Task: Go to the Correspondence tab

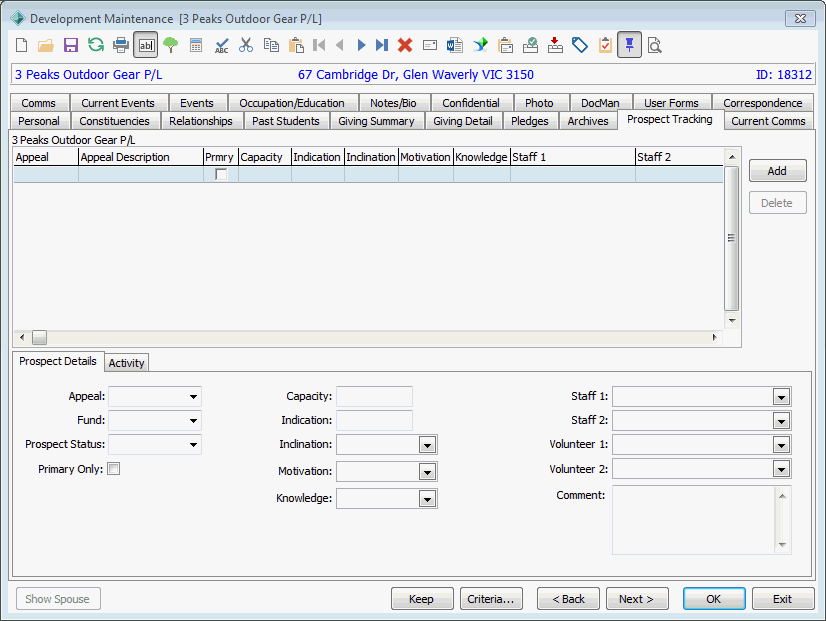Action: tap(762, 103)
